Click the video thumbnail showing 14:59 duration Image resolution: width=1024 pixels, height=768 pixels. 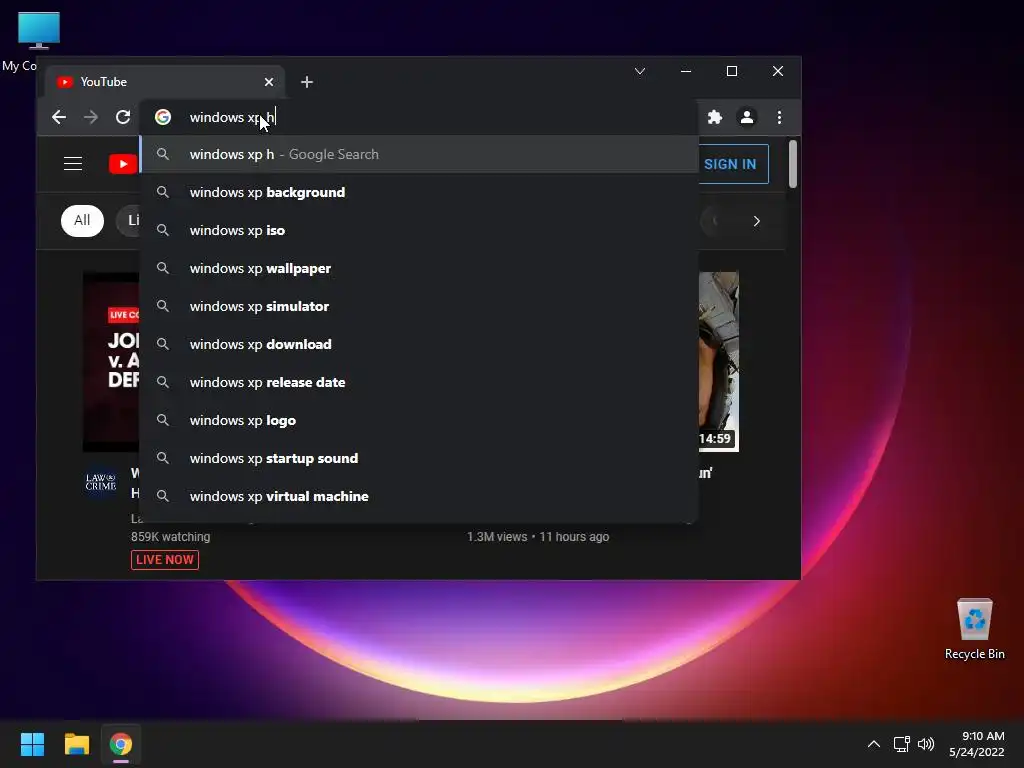[718, 362]
